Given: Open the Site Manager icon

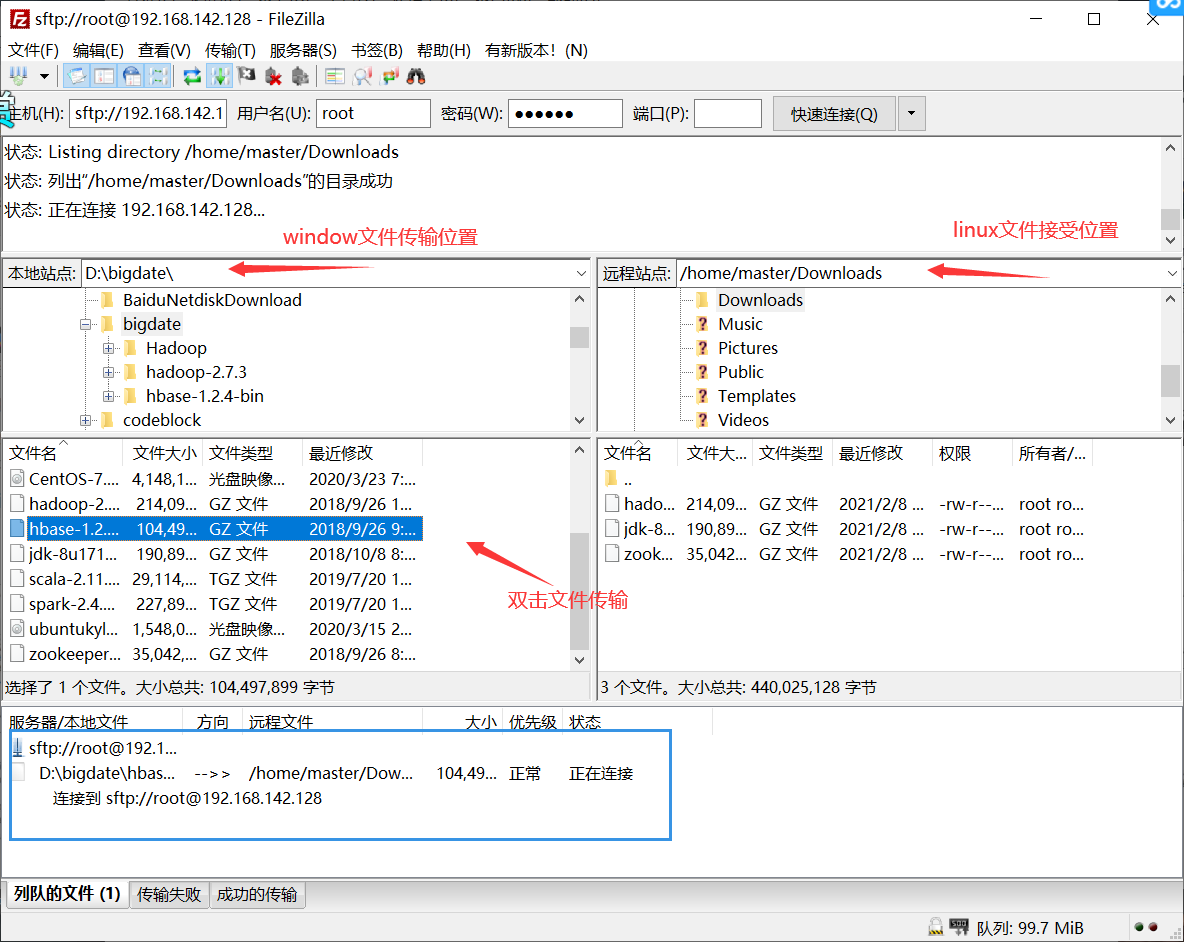Looking at the screenshot, I should pos(18,76).
